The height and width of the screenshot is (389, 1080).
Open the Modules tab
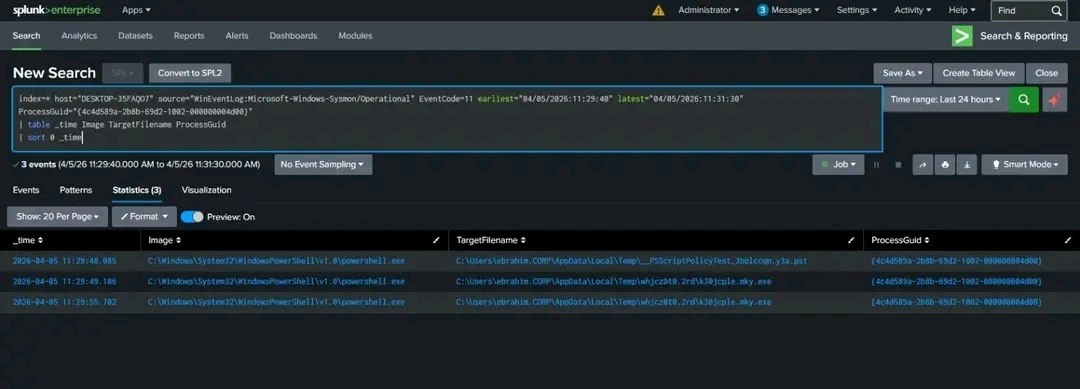(x=355, y=36)
